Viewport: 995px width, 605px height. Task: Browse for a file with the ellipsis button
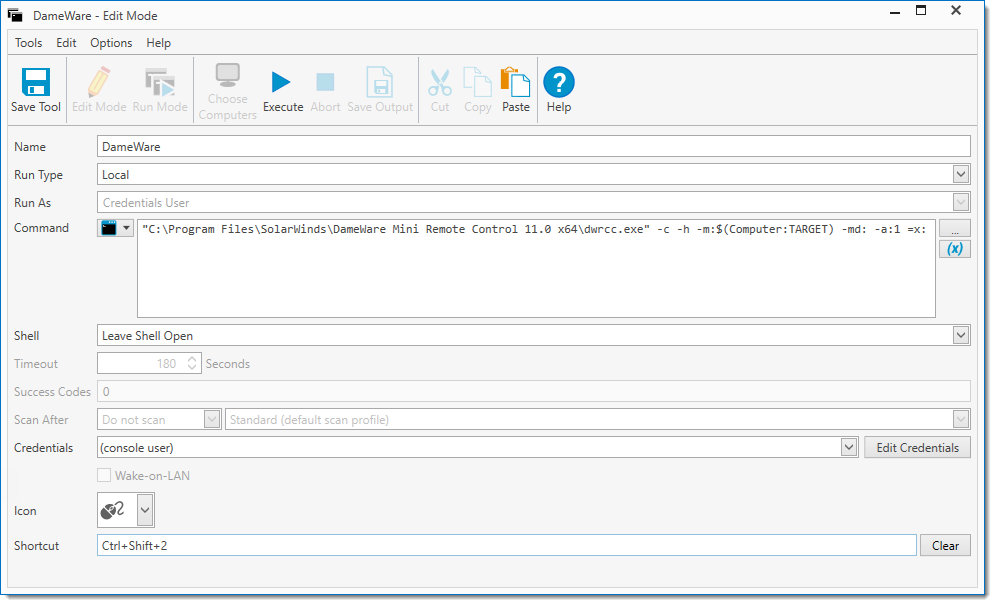click(x=954, y=229)
